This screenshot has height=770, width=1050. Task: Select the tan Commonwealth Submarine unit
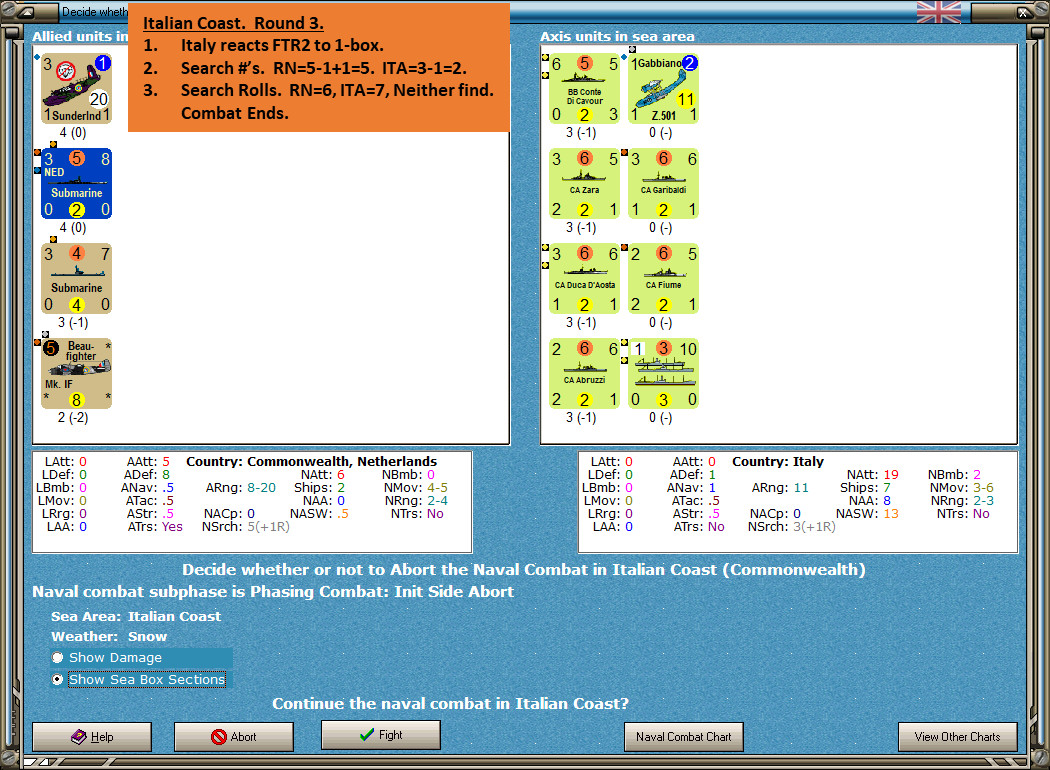click(76, 279)
